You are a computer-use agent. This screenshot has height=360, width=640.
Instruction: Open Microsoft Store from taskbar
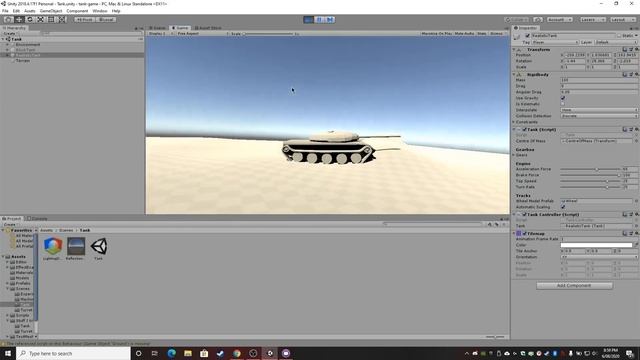pyautogui.click(x=204, y=353)
